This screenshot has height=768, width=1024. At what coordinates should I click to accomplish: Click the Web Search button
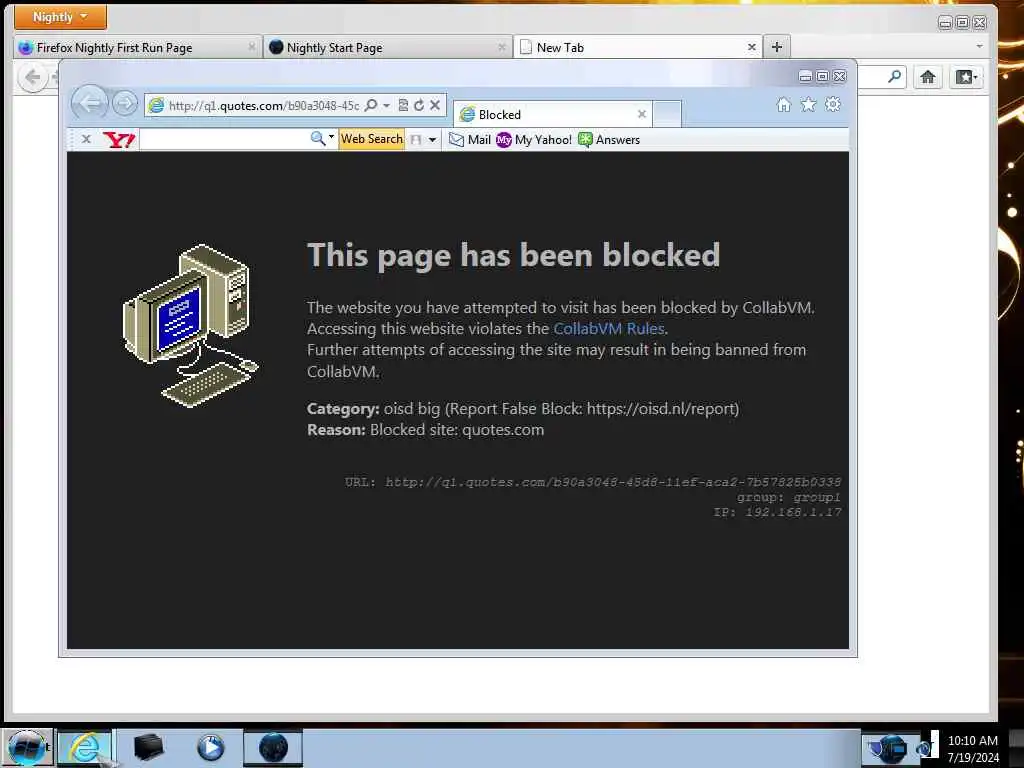pyautogui.click(x=372, y=139)
